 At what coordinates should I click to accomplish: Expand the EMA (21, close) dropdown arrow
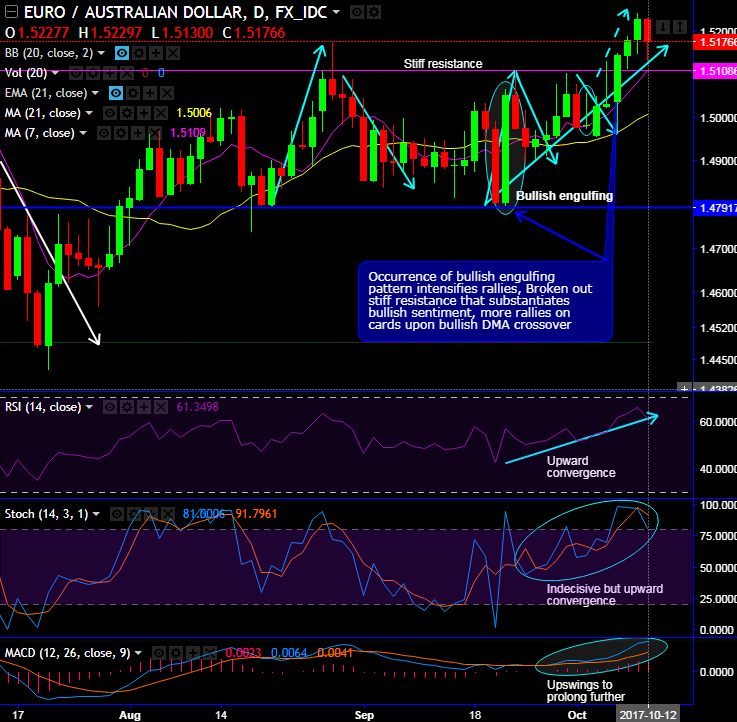[95, 93]
